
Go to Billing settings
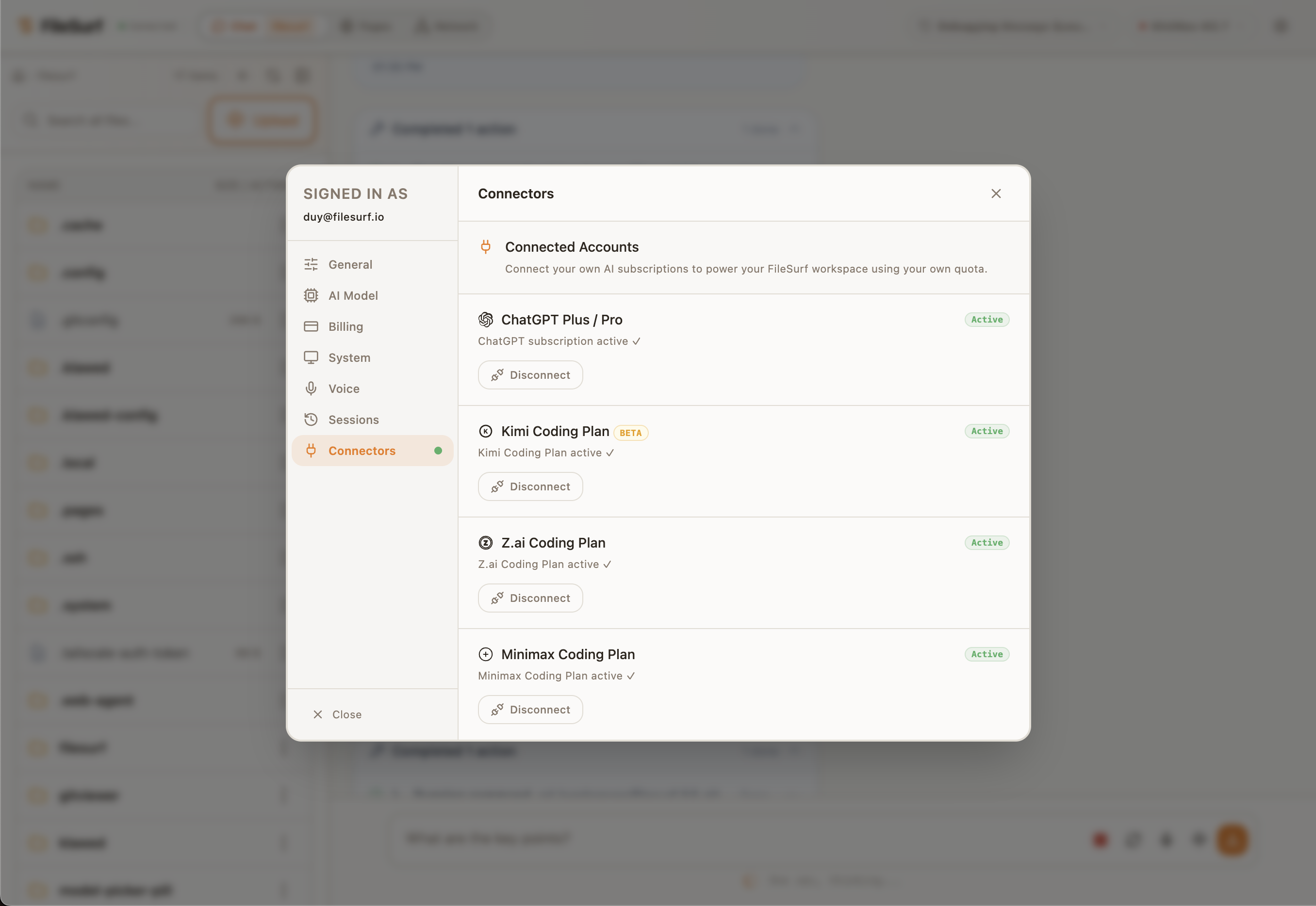click(x=345, y=326)
